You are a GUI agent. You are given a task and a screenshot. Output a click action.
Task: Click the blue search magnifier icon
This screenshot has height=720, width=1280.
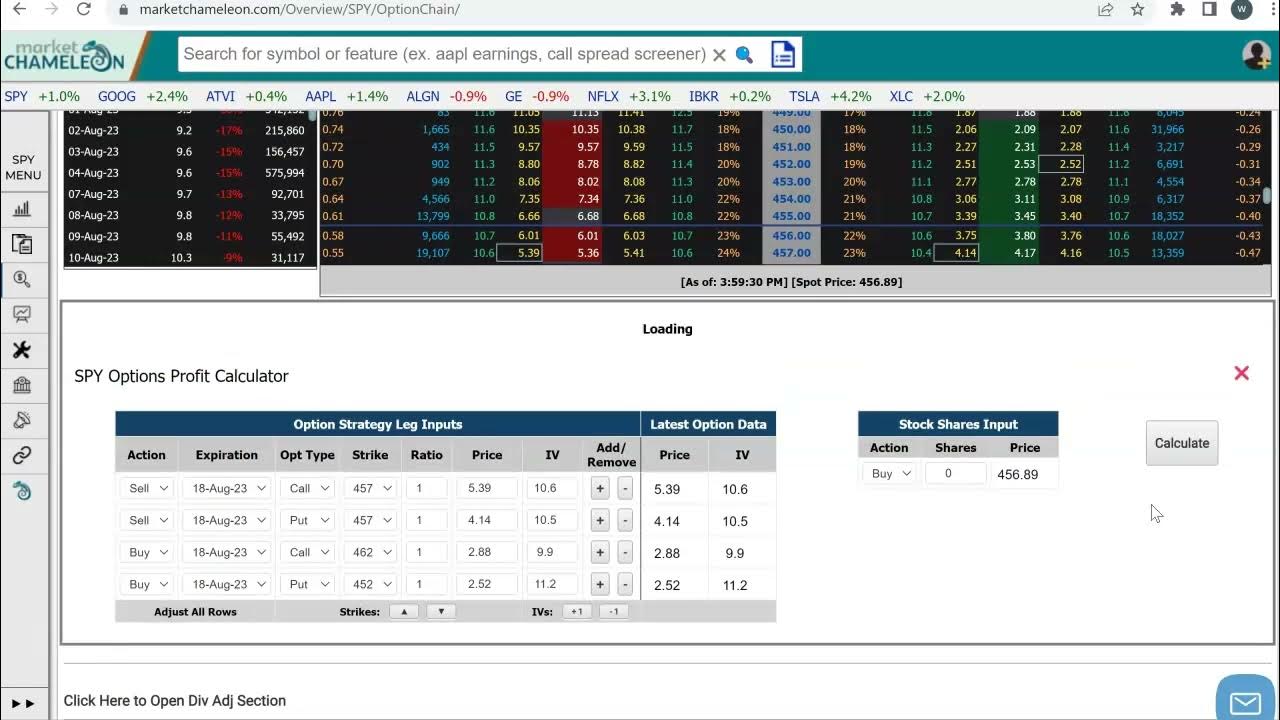coord(744,54)
